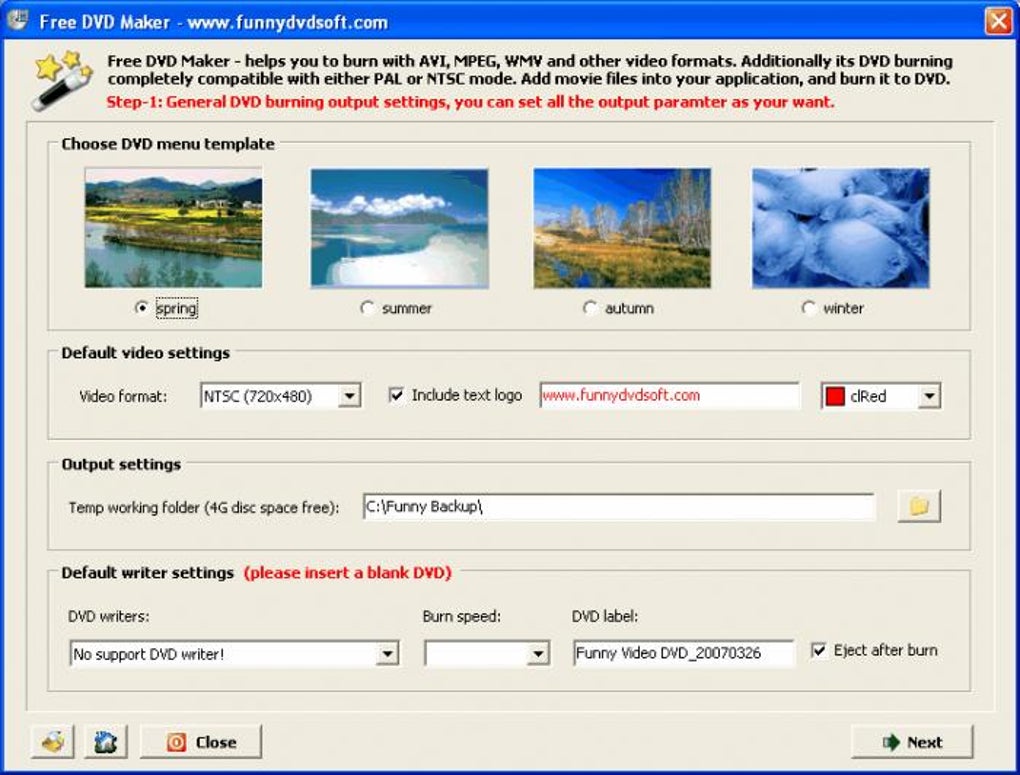The width and height of the screenshot is (1020, 775).
Task: Open the Burn speed dropdown
Action: 537,653
